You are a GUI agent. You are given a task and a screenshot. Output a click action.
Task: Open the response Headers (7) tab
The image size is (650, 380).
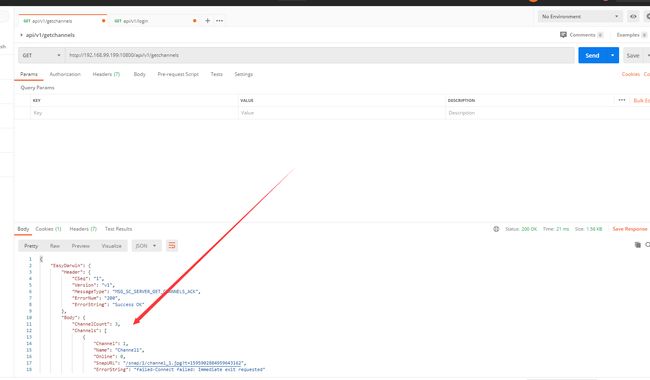pos(83,229)
